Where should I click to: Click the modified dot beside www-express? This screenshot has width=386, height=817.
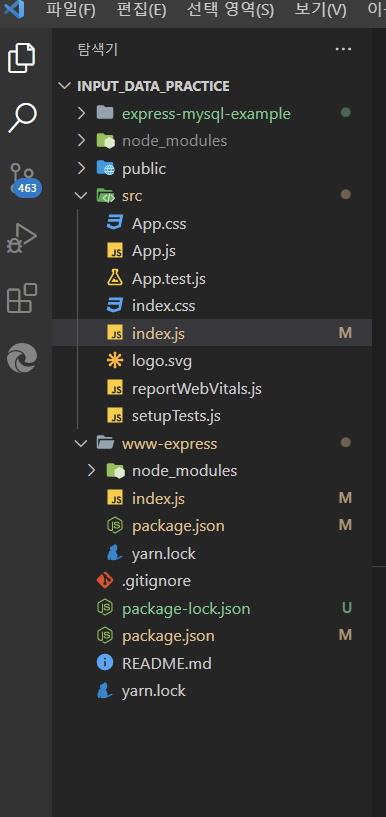tap(345, 442)
